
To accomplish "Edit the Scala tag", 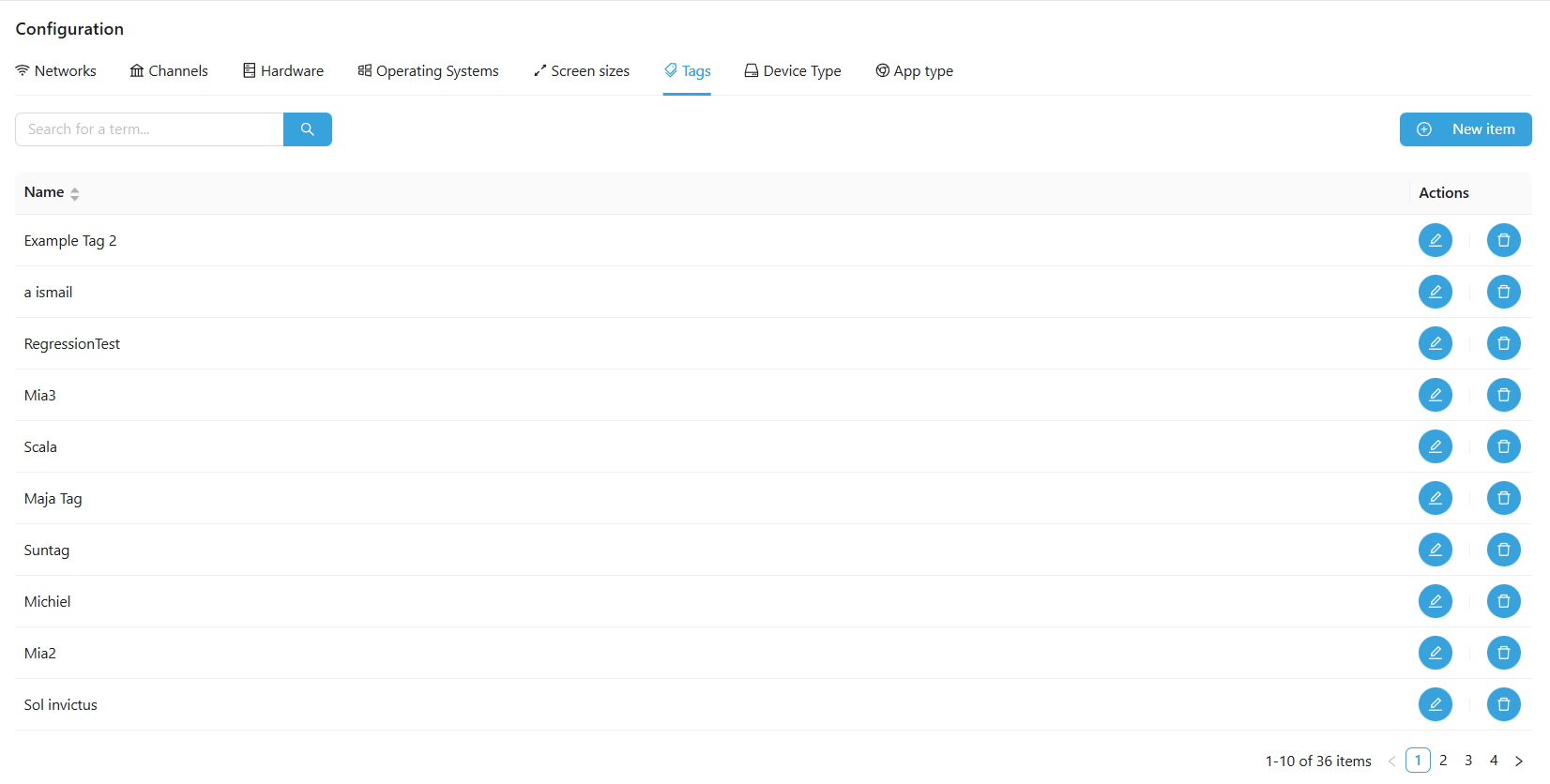I will 1435,446.
